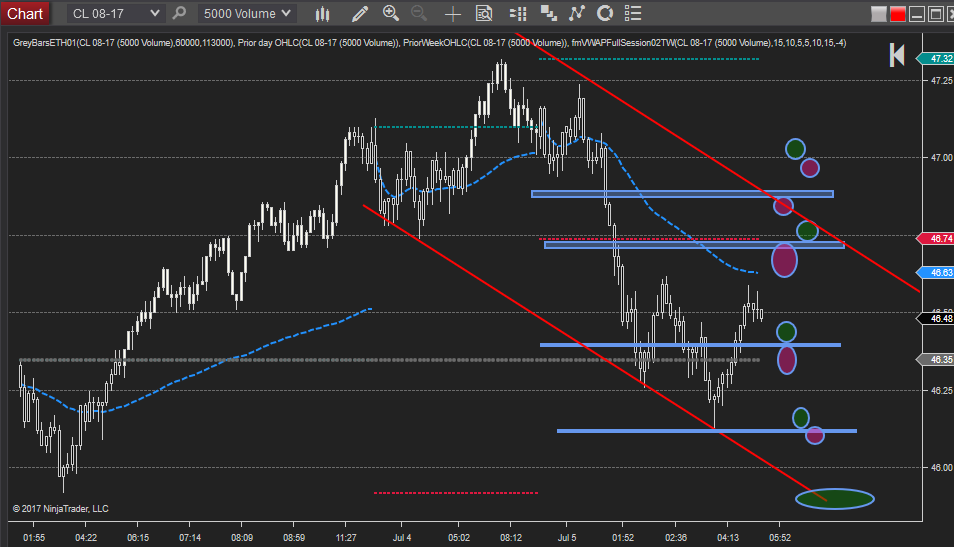Open the data box icon
This screenshot has width=954, height=547.
pos(484,13)
